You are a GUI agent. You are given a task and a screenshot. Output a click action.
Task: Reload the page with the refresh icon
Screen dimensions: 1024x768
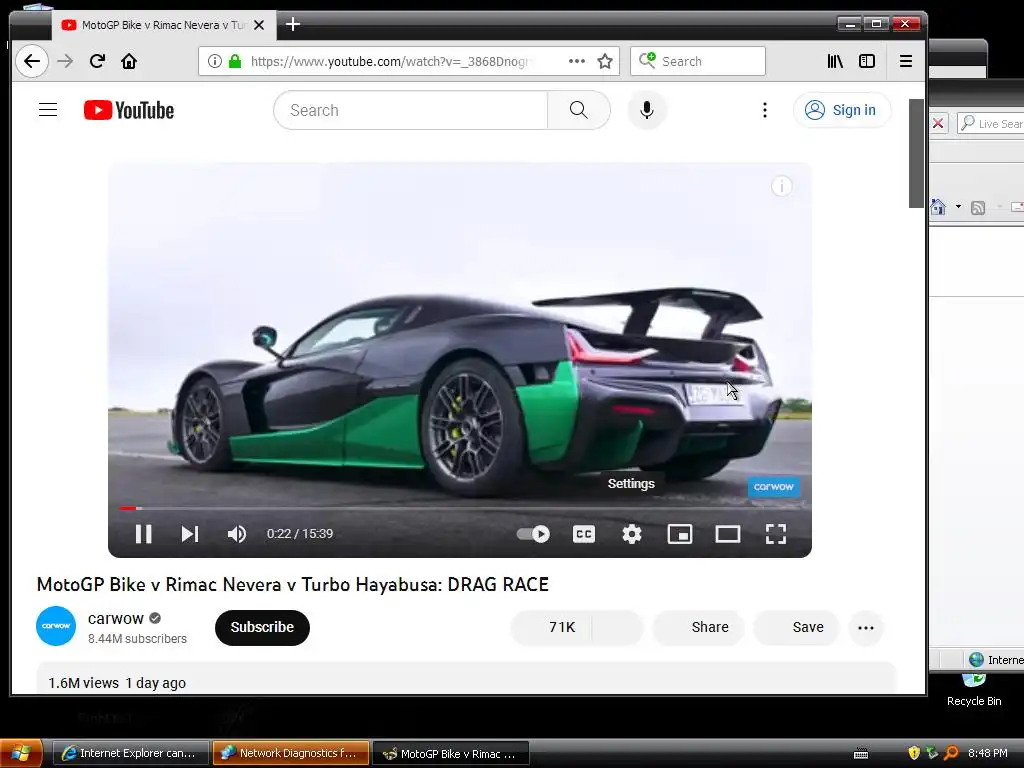tap(97, 61)
